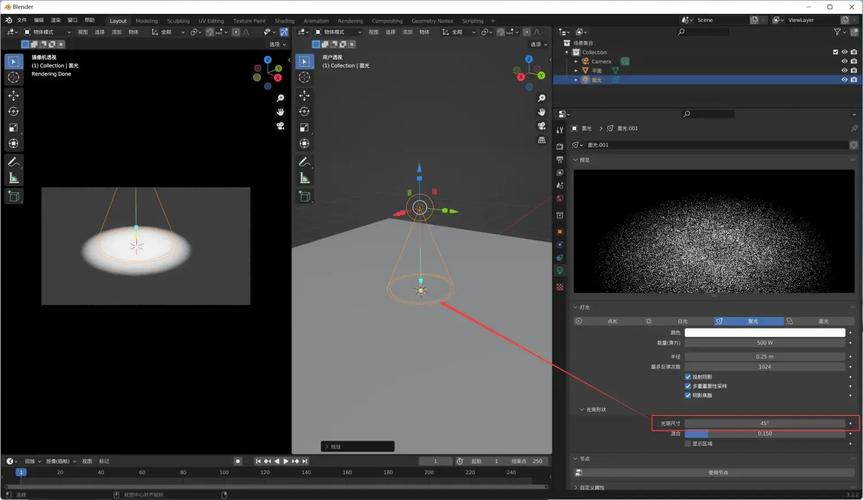Toggle the cast shadow checkbox (投射阴影)
The width and height of the screenshot is (863, 500).
[688, 377]
